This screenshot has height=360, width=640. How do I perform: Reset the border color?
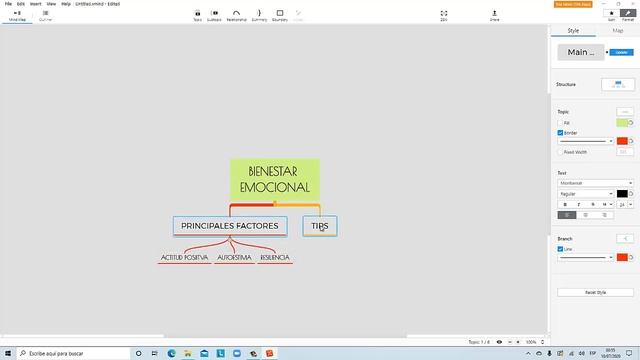pos(631,141)
